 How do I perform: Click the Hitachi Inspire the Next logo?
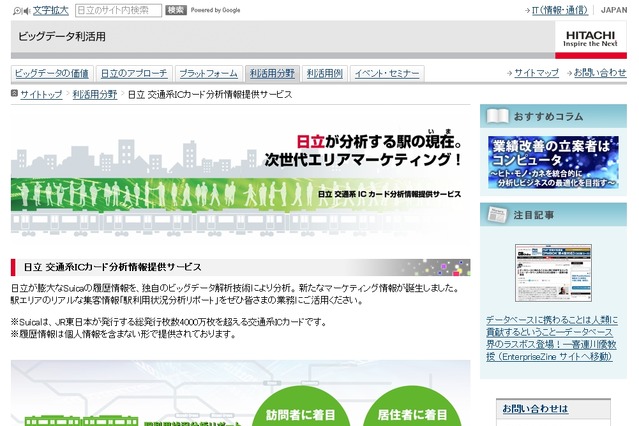pyautogui.click(x=591, y=40)
